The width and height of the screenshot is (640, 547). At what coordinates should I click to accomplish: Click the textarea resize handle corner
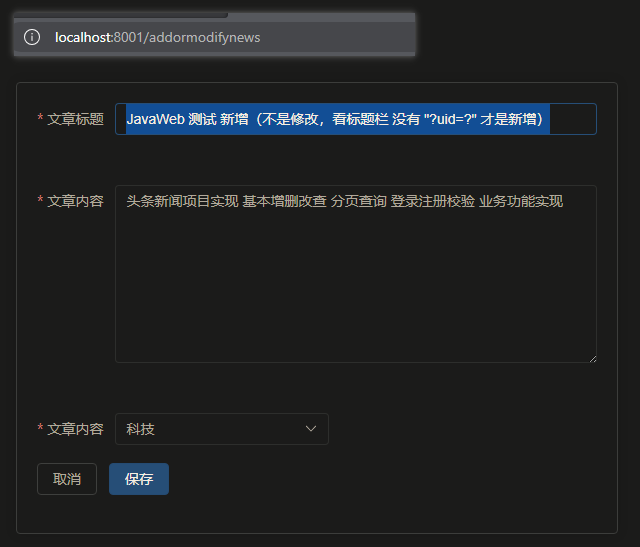pyautogui.click(x=593, y=359)
